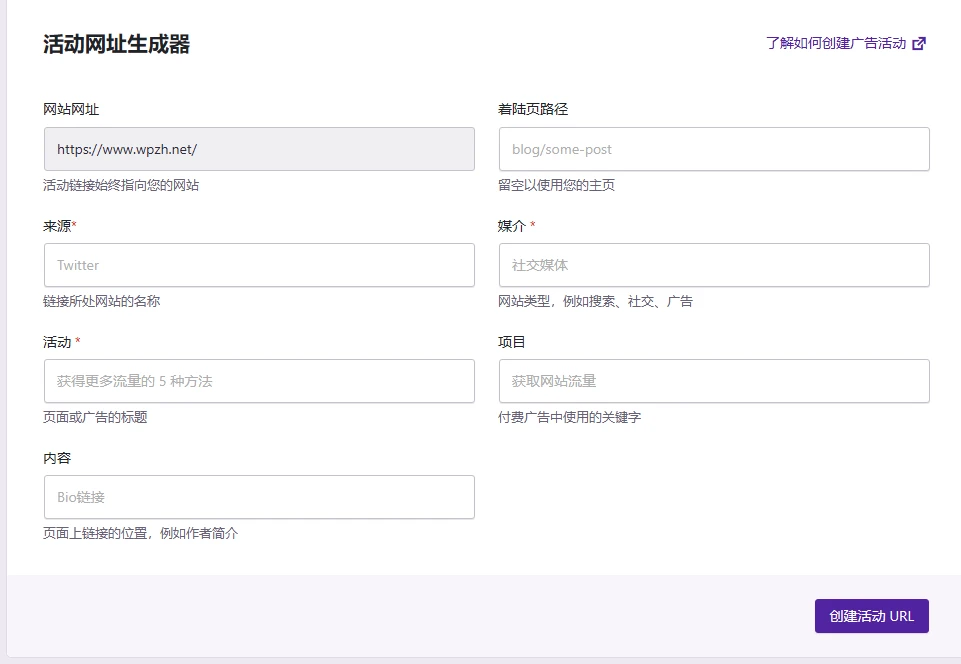Viewport: 961px width, 664px height.
Task: Click the 着陆页路径 field label
Action: click(532, 109)
